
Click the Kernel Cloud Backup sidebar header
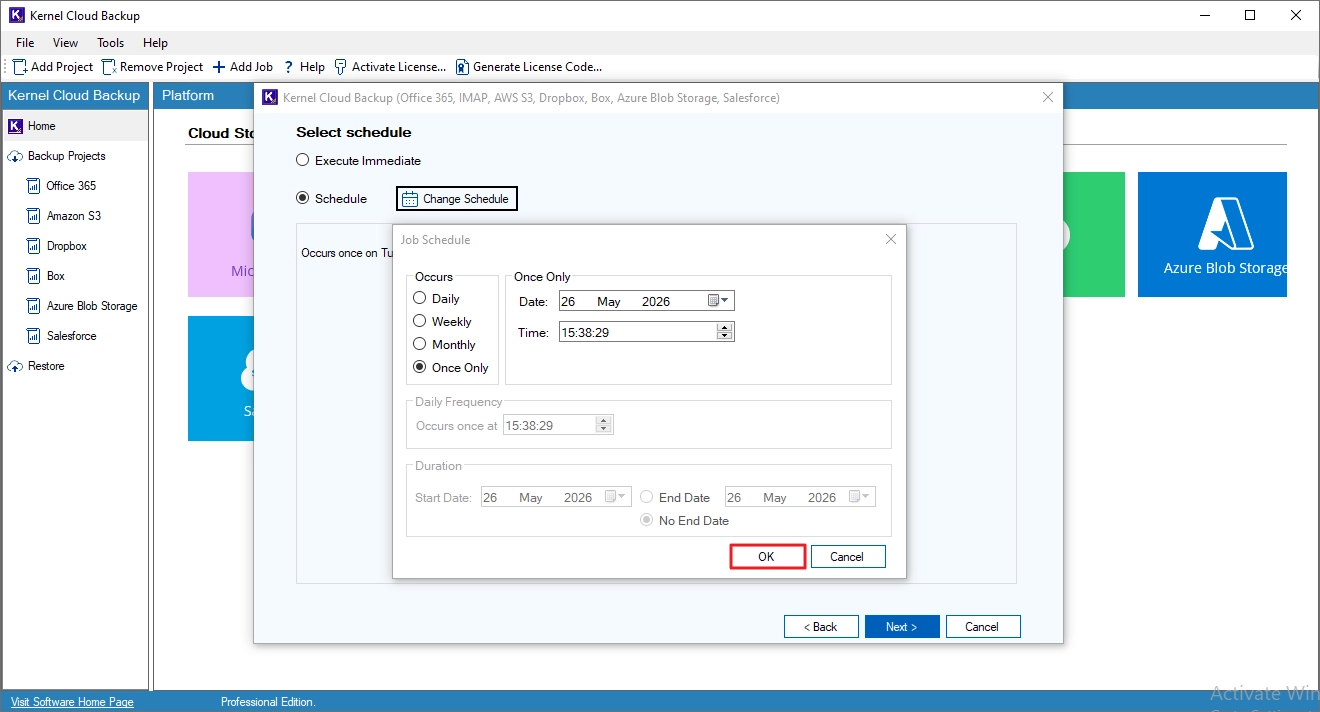point(74,95)
